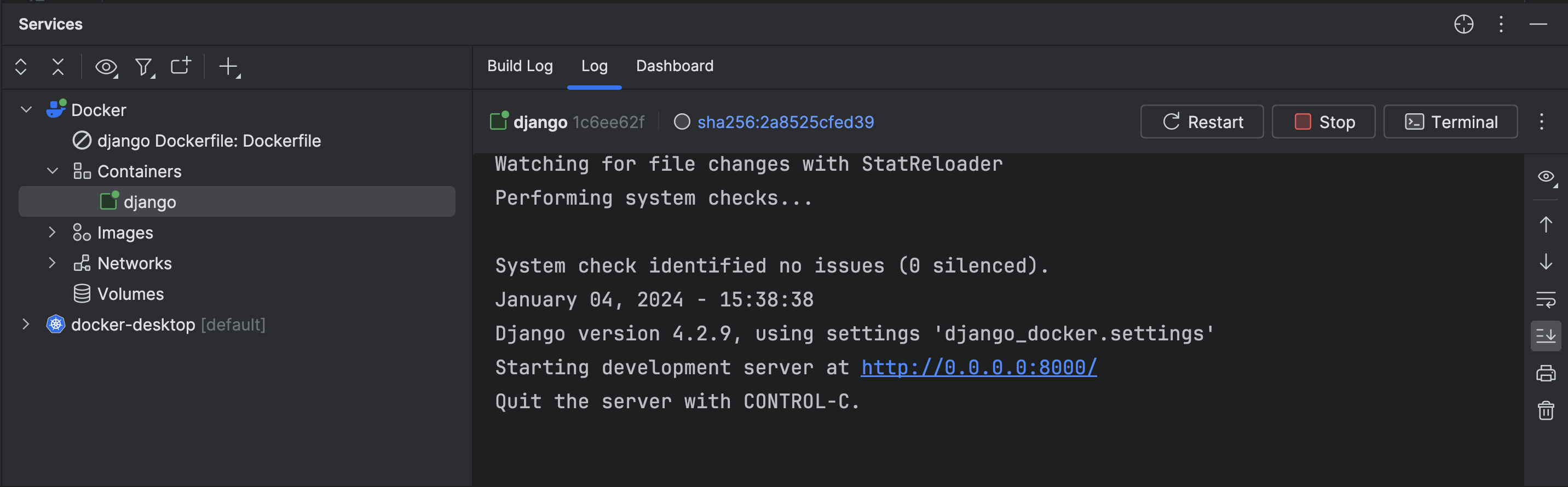Open the http://0.0.0.0:8000/ link

pos(978,367)
